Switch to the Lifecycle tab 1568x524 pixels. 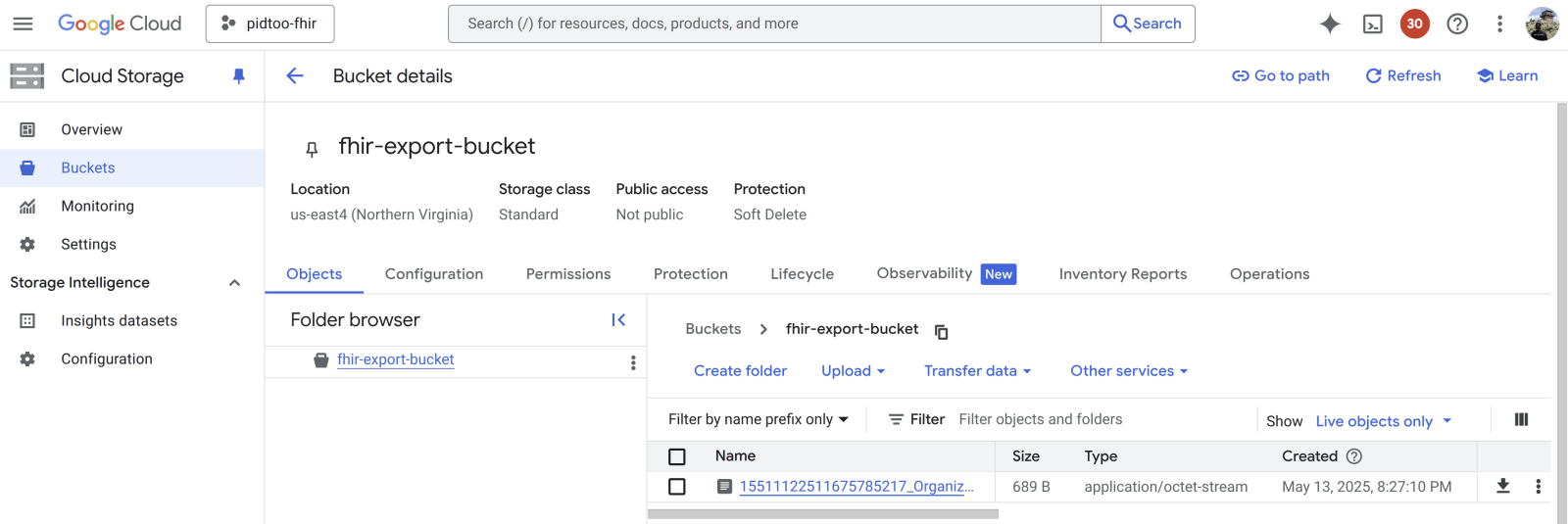tap(802, 274)
